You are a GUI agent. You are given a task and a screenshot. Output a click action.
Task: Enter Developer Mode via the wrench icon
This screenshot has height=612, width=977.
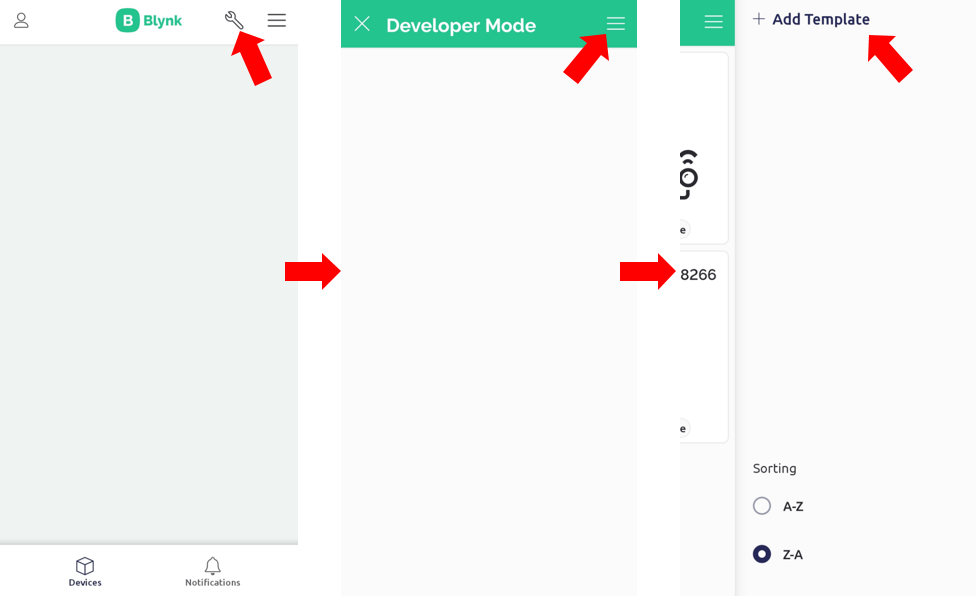[x=234, y=18]
